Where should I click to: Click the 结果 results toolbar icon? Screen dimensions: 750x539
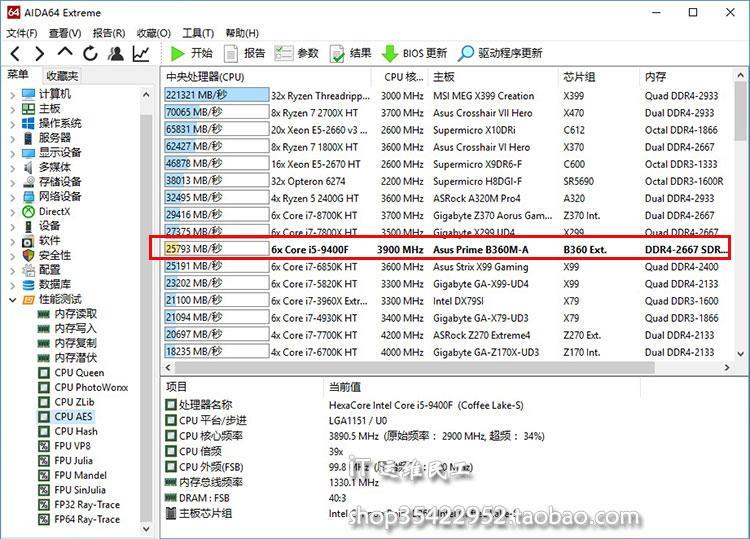[x=338, y=53]
